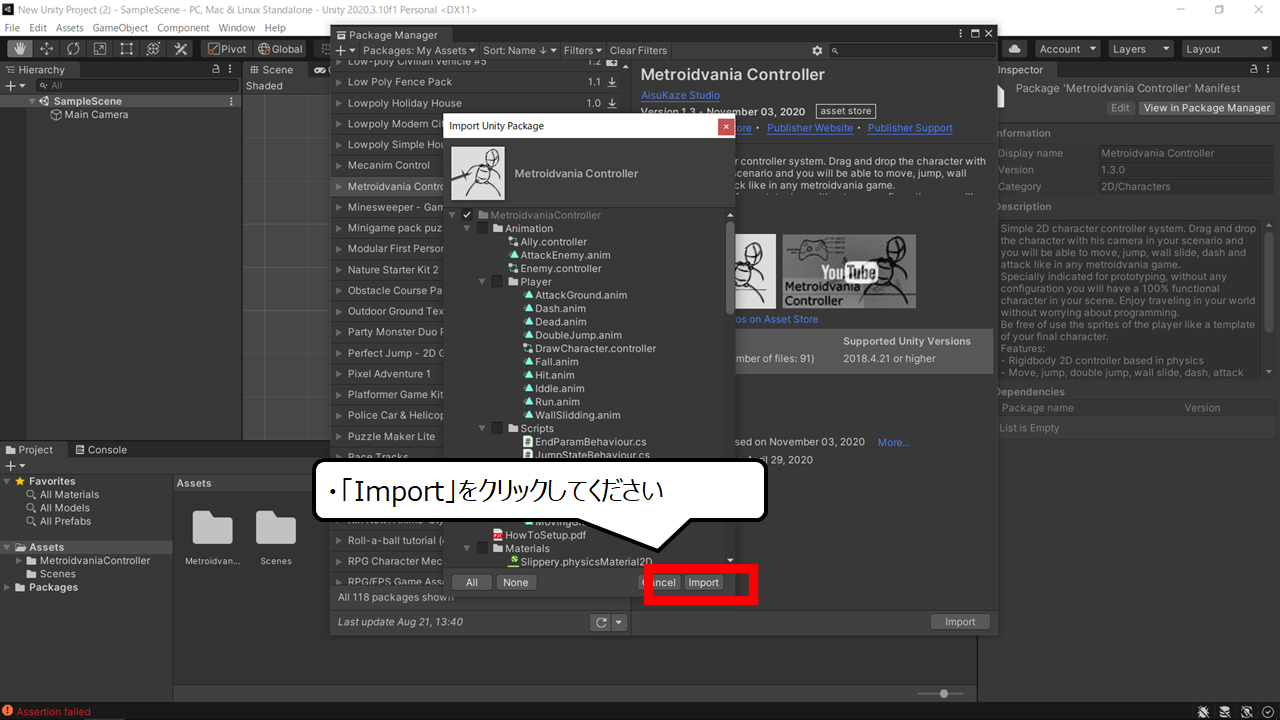1280x720 pixels.
Task: Click the Assertion failed error icon
Action: pyautogui.click(x=8, y=712)
